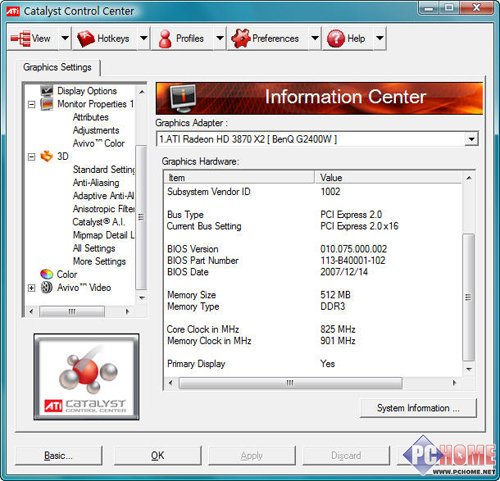Select All Settings tree item
500x481 pixels.
click(94, 248)
